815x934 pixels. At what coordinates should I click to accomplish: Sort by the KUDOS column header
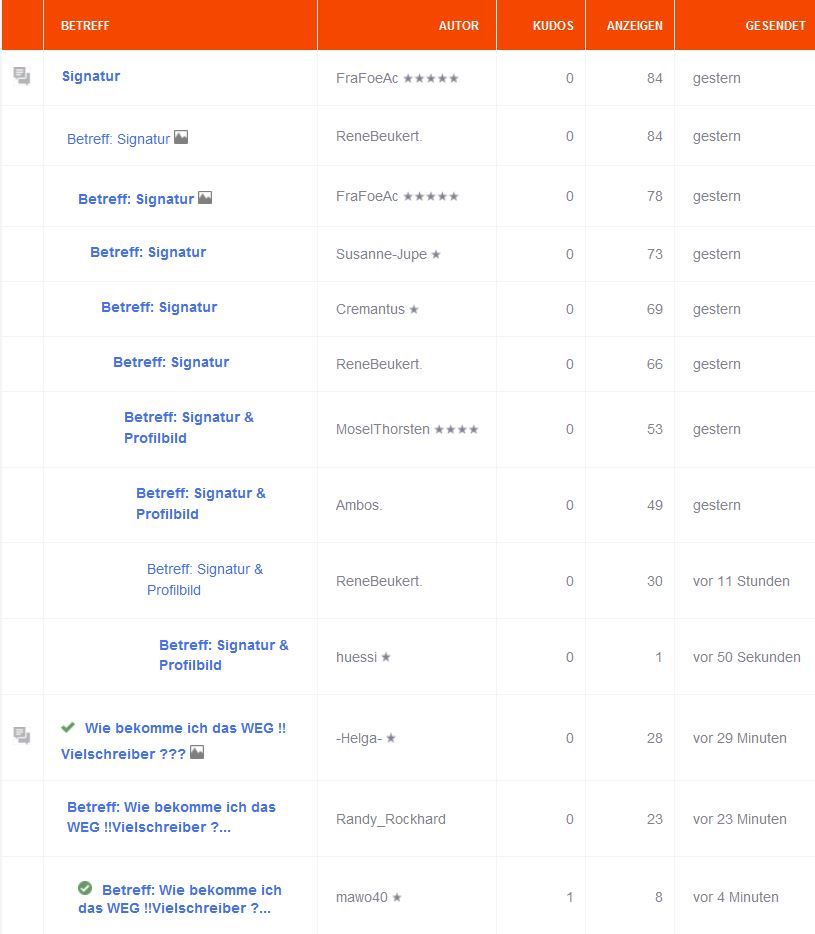point(553,26)
